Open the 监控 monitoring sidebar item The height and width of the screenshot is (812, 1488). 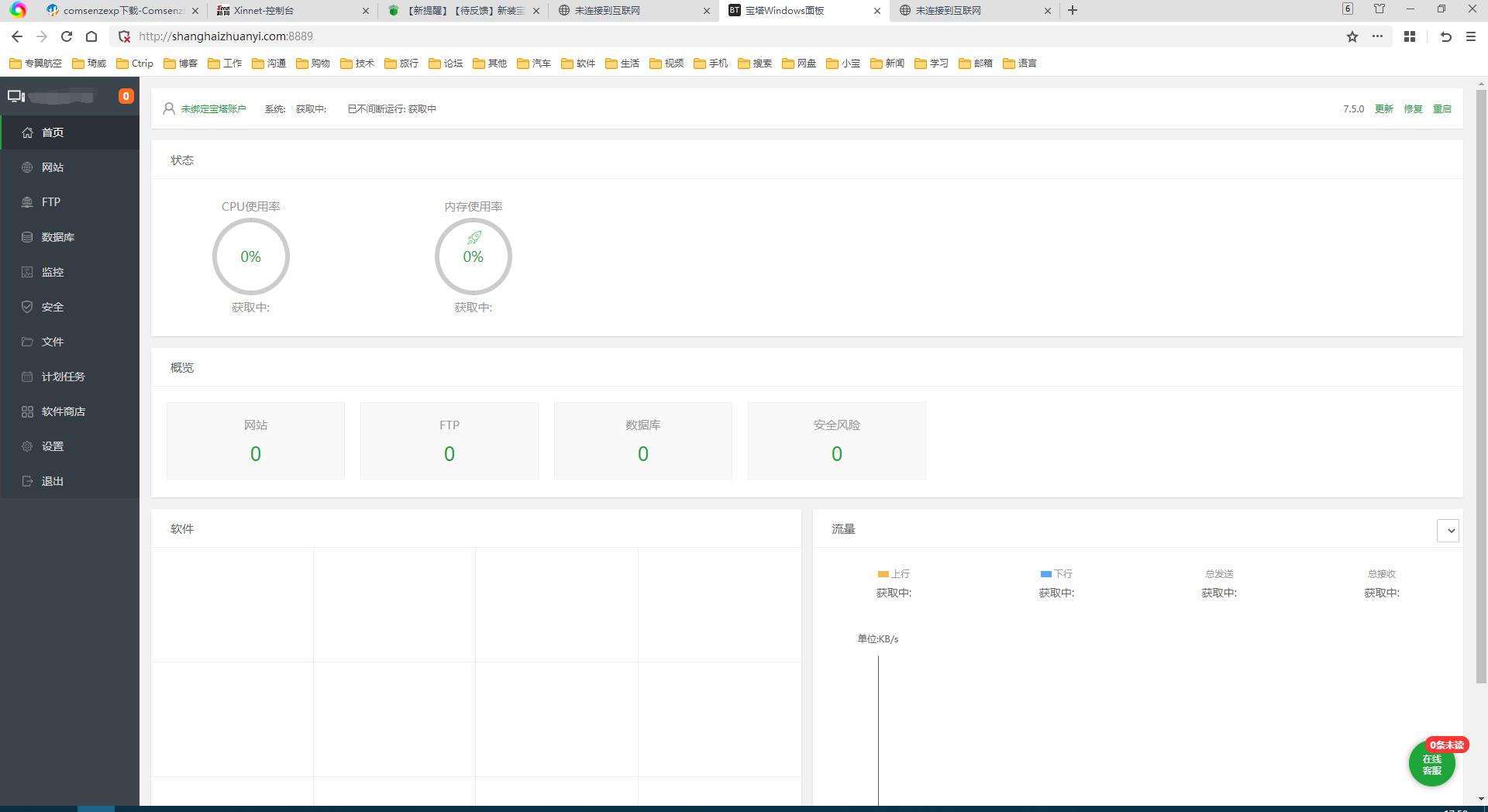[x=70, y=272]
